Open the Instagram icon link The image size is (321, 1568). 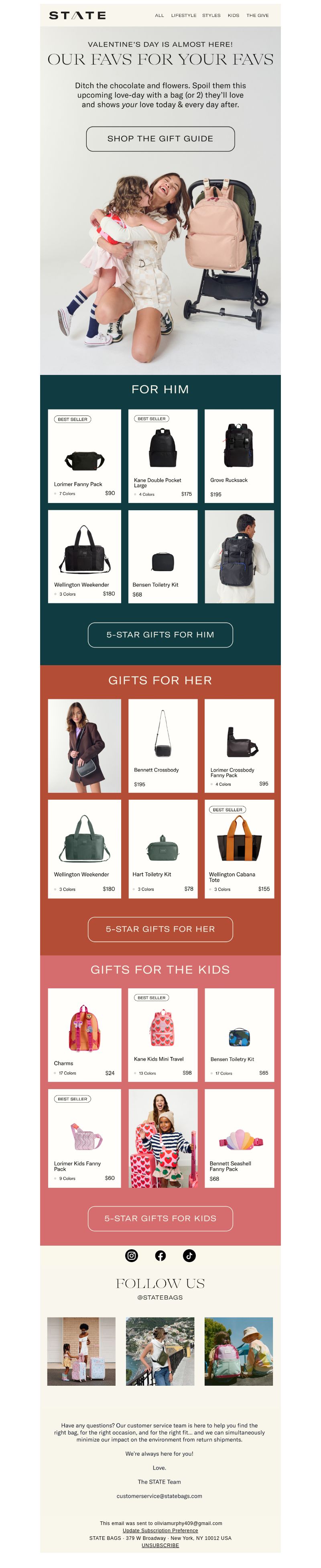point(131,1255)
